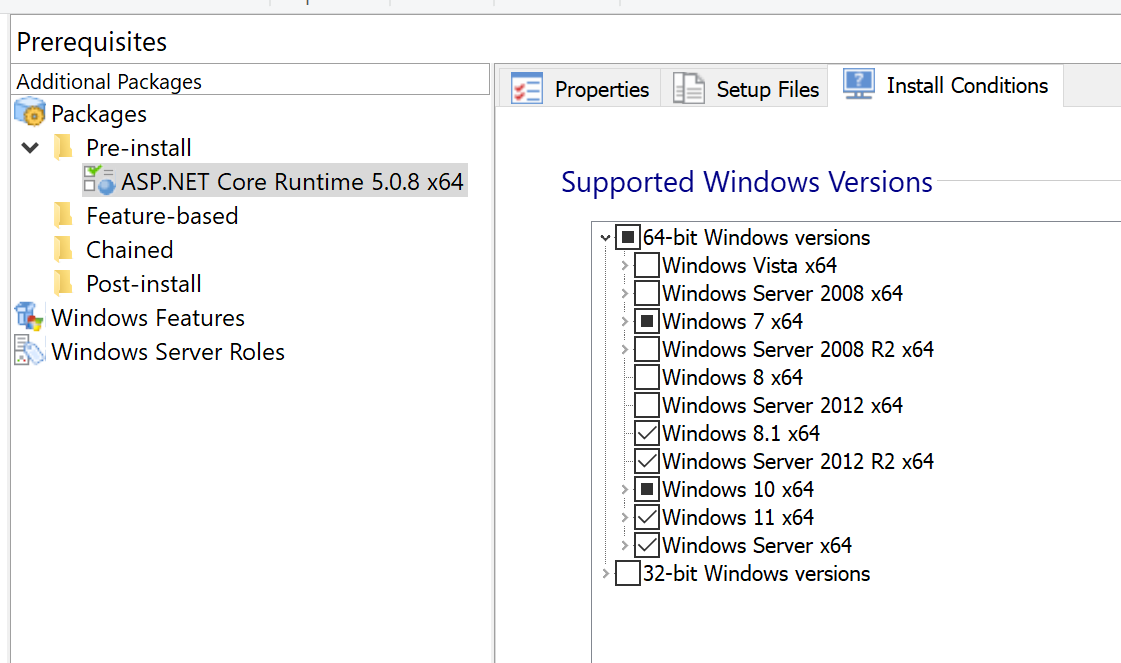The height and width of the screenshot is (663, 1121).
Task: Check the Windows 8 x64 box
Action: click(647, 377)
